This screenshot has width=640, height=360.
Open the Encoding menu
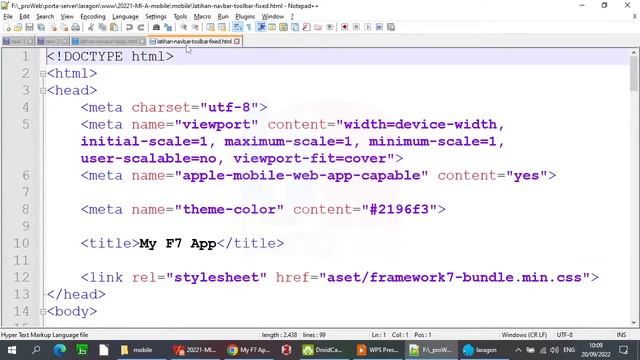93,17
